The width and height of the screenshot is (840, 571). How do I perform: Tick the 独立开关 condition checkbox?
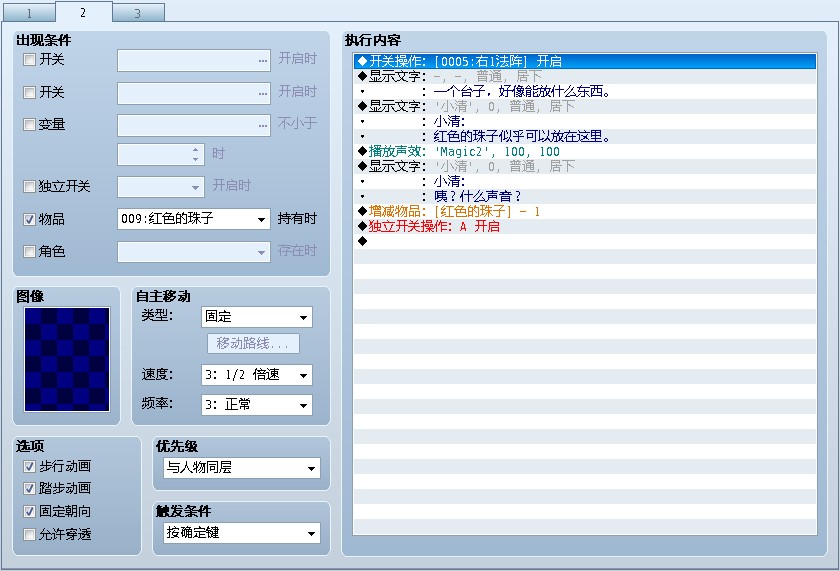[29, 186]
